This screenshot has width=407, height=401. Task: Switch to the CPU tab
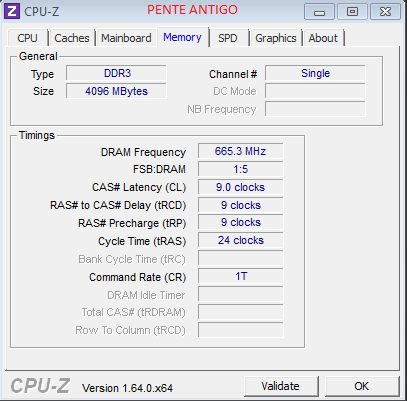(x=27, y=38)
